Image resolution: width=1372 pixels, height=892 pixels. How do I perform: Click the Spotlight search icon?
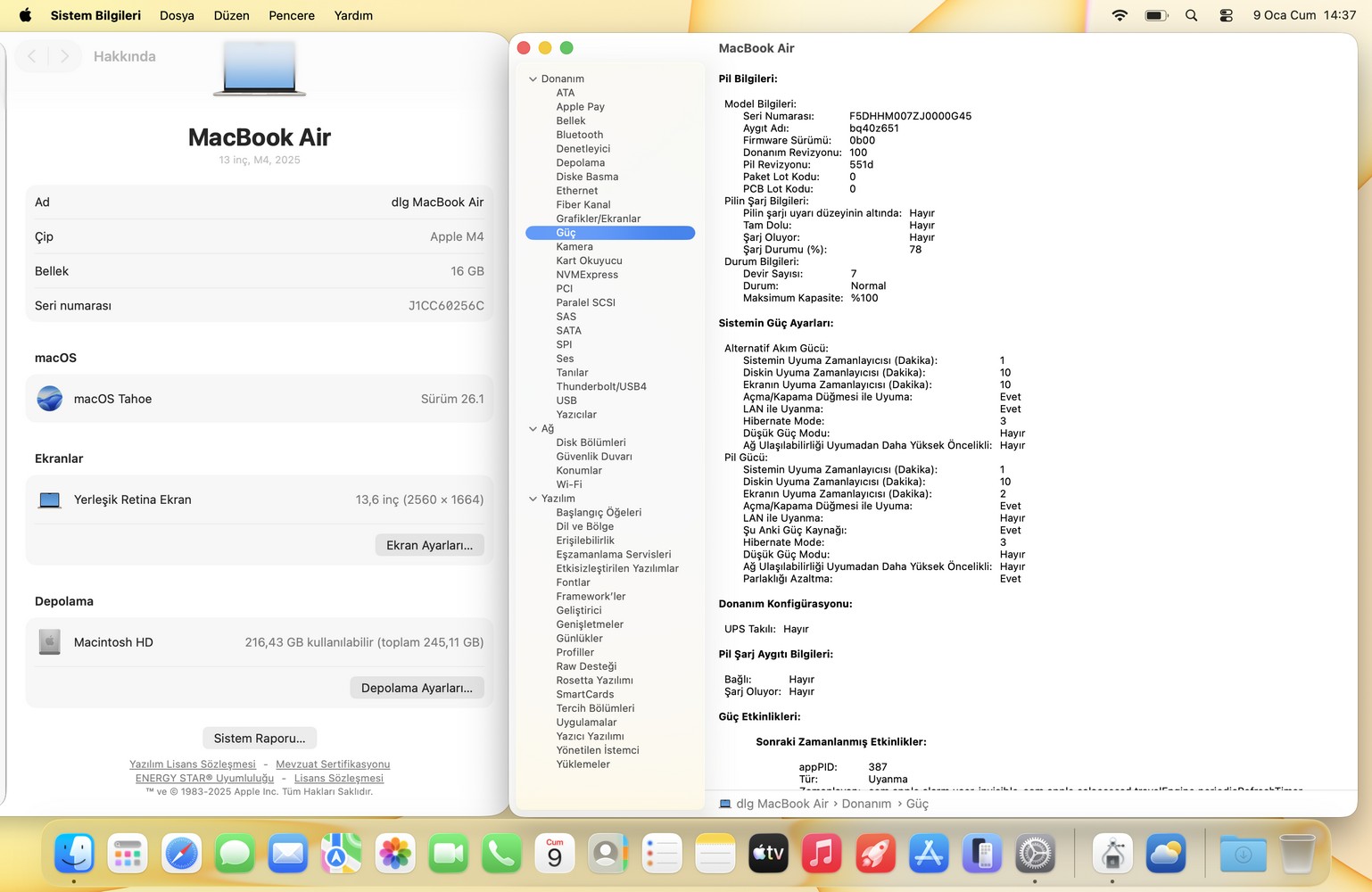[1191, 15]
